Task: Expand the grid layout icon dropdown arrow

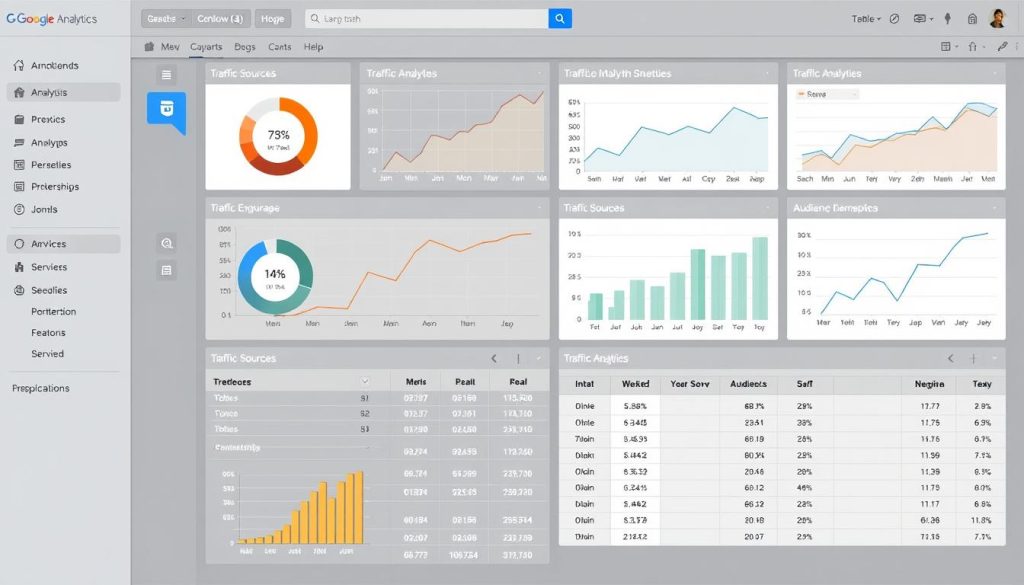Action: [x=956, y=46]
